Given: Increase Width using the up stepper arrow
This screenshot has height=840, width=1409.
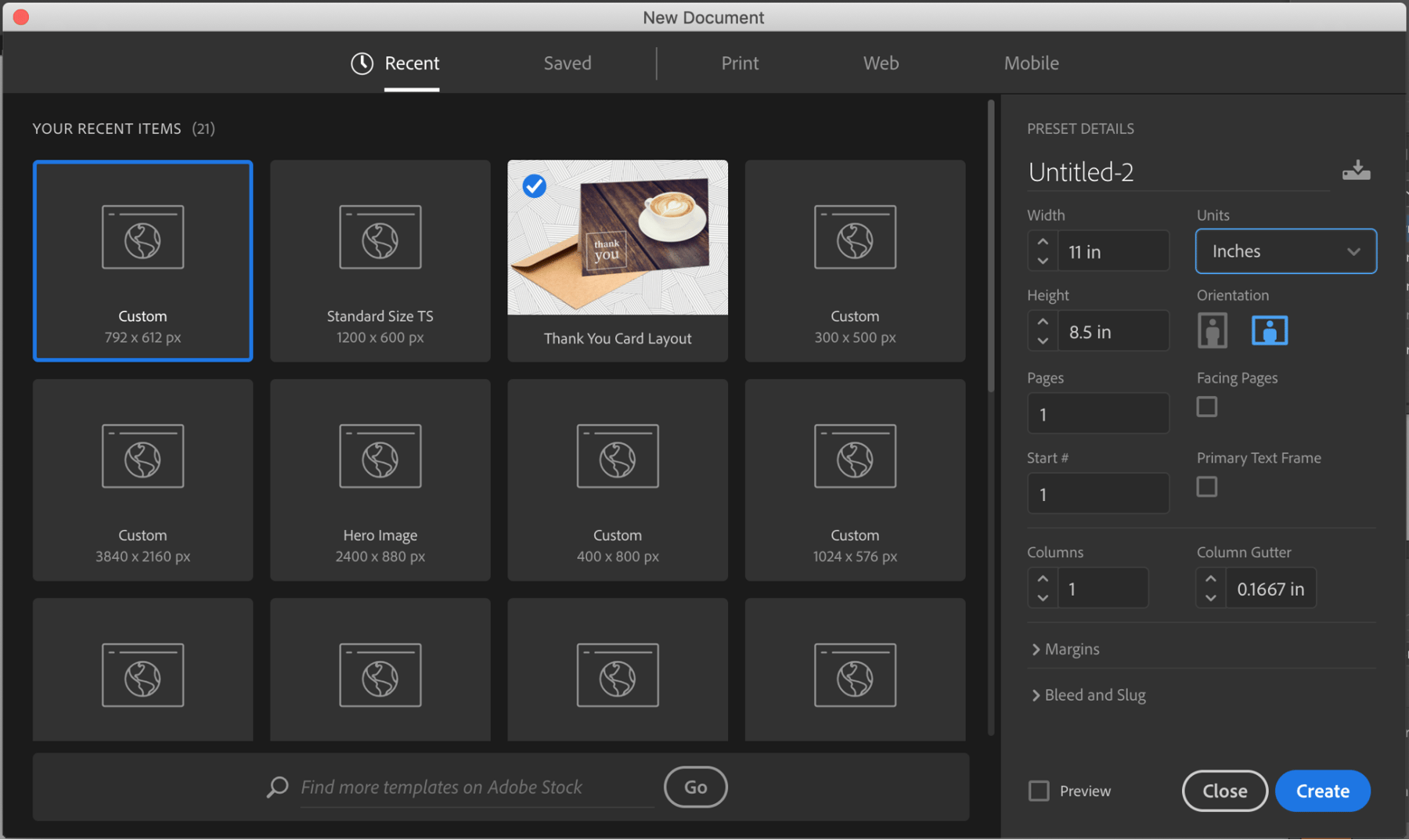Looking at the screenshot, I should (1042, 241).
